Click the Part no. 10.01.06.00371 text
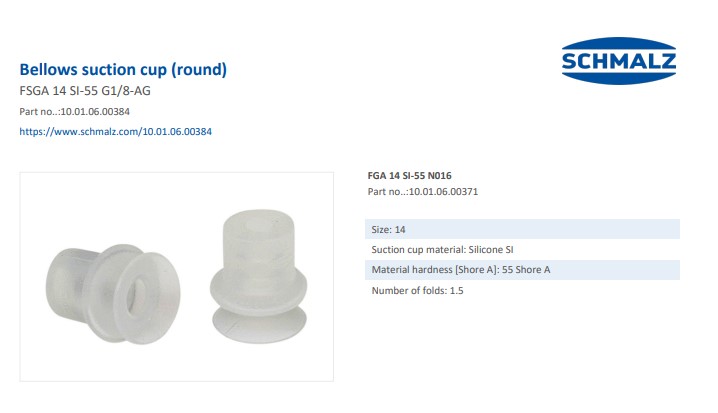 click(x=423, y=192)
